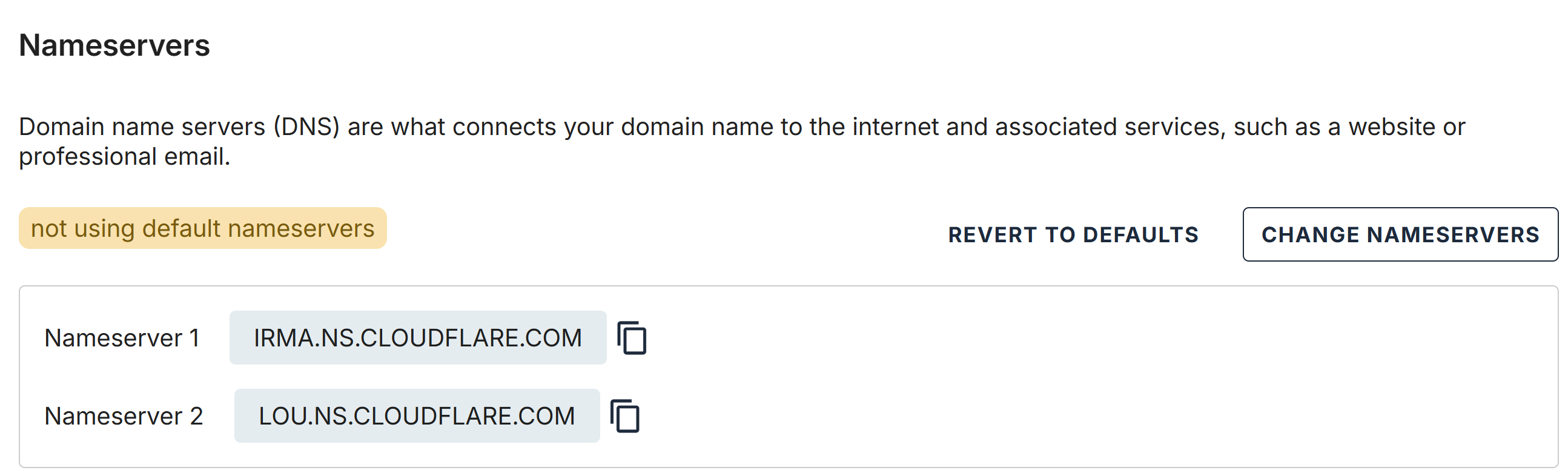Revert to defaults
This screenshot has height=476, width=1568.
click(1073, 235)
